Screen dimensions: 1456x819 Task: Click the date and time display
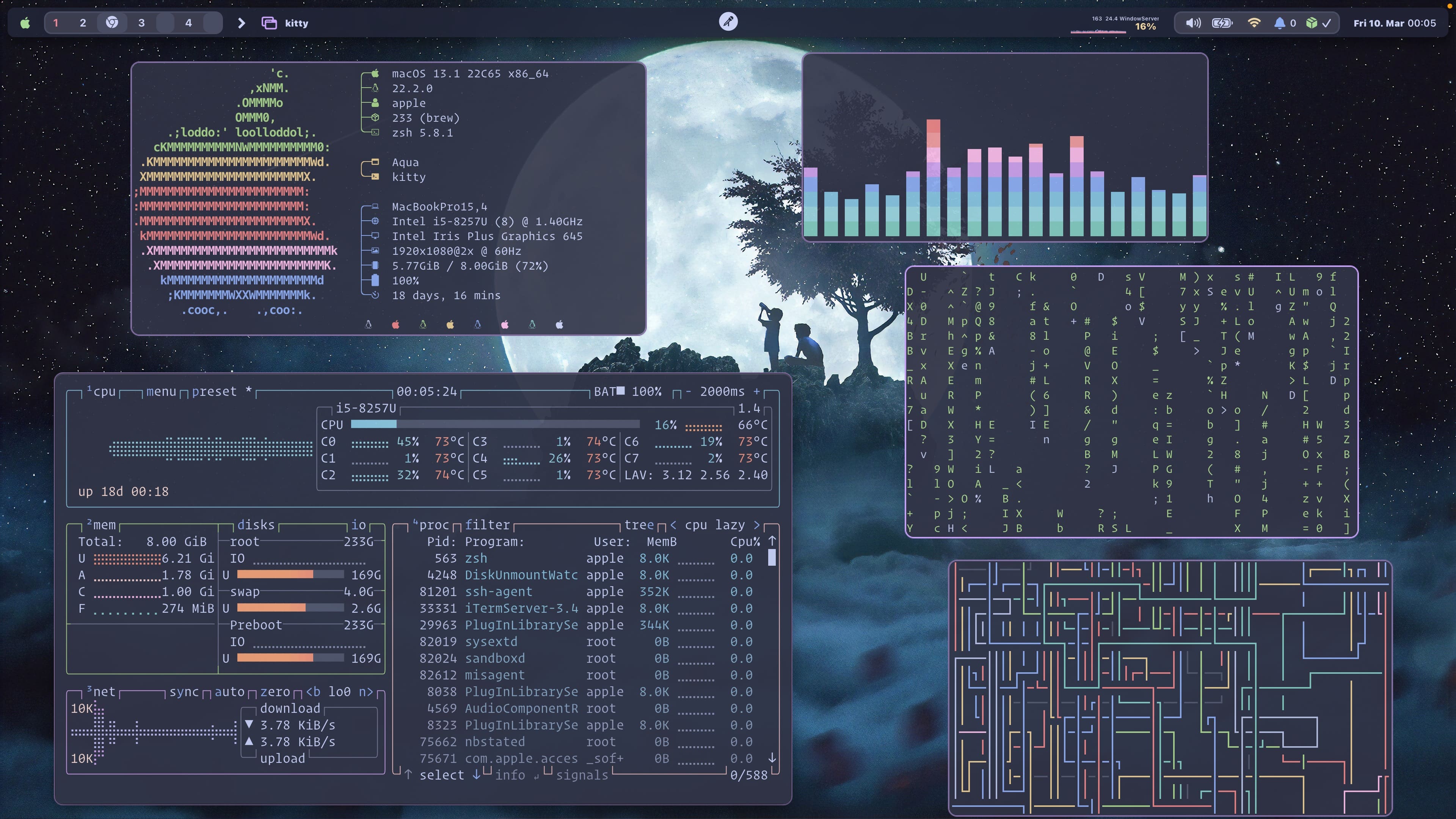pyautogui.click(x=1394, y=23)
